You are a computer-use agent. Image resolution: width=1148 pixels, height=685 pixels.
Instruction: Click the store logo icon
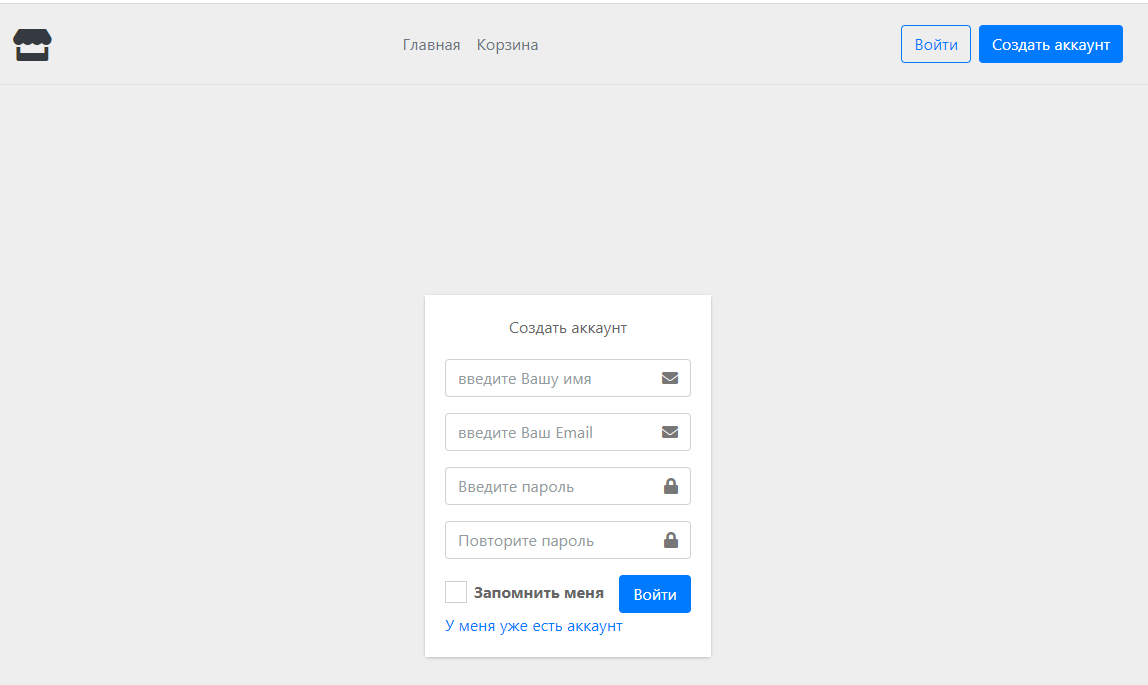(31, 44)
